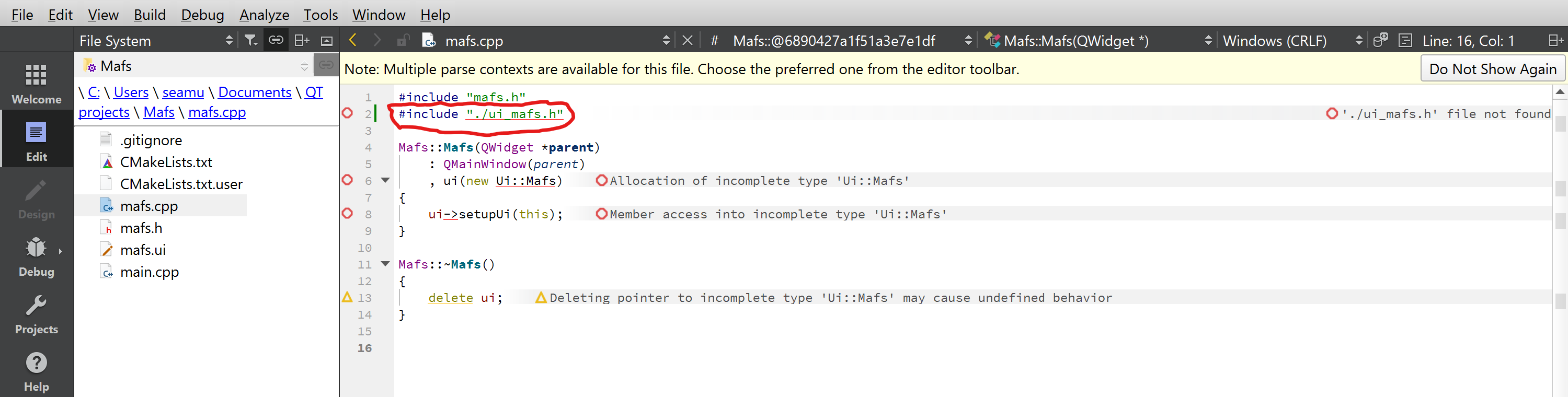This screenshot has width=1568, height=397.
Task: Split the editor using the top-right split icon
Action: [1554, 40]
